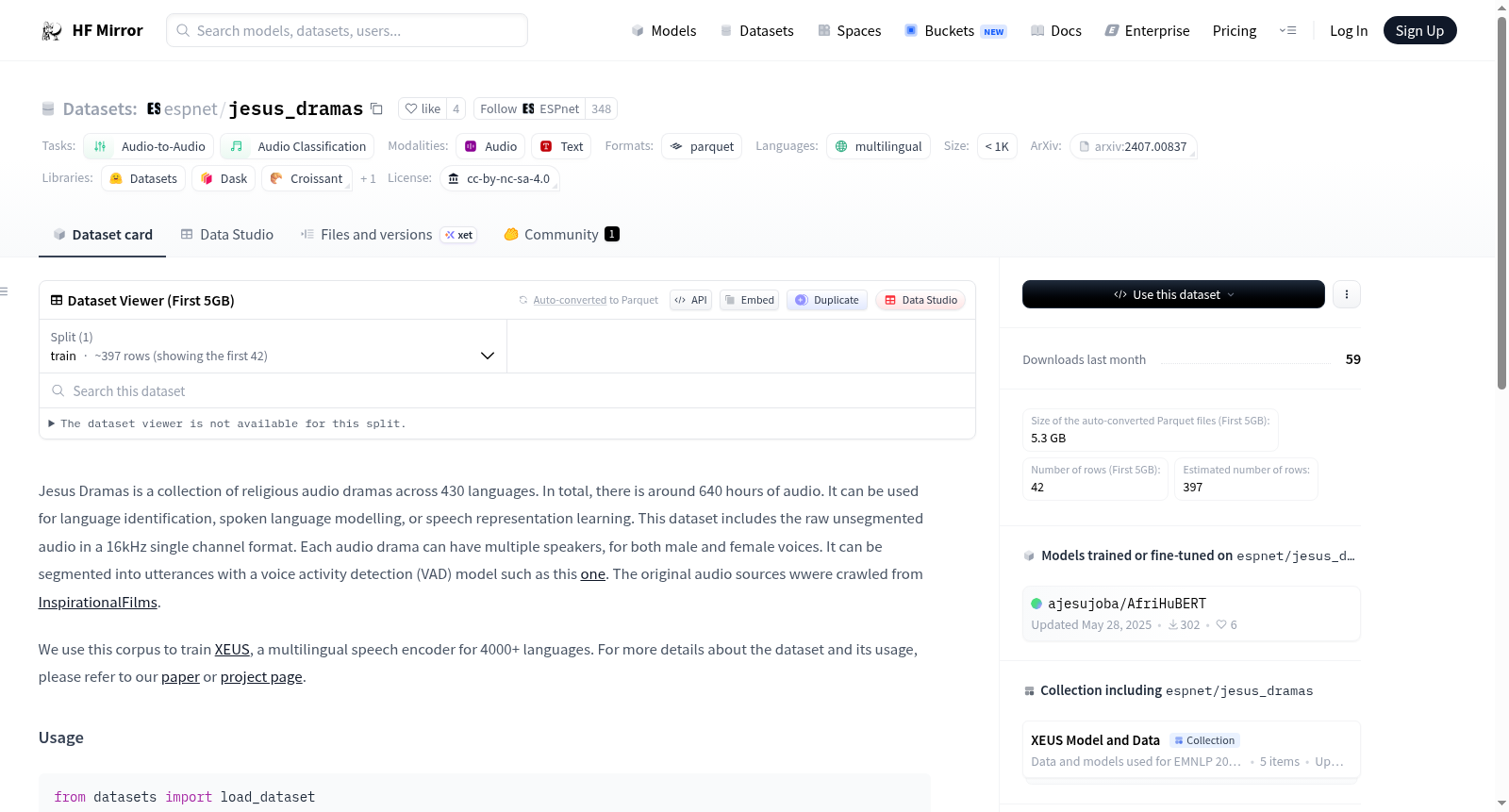Open the ajesujoba/AfriHuBERT model card

pos(1191,613)
